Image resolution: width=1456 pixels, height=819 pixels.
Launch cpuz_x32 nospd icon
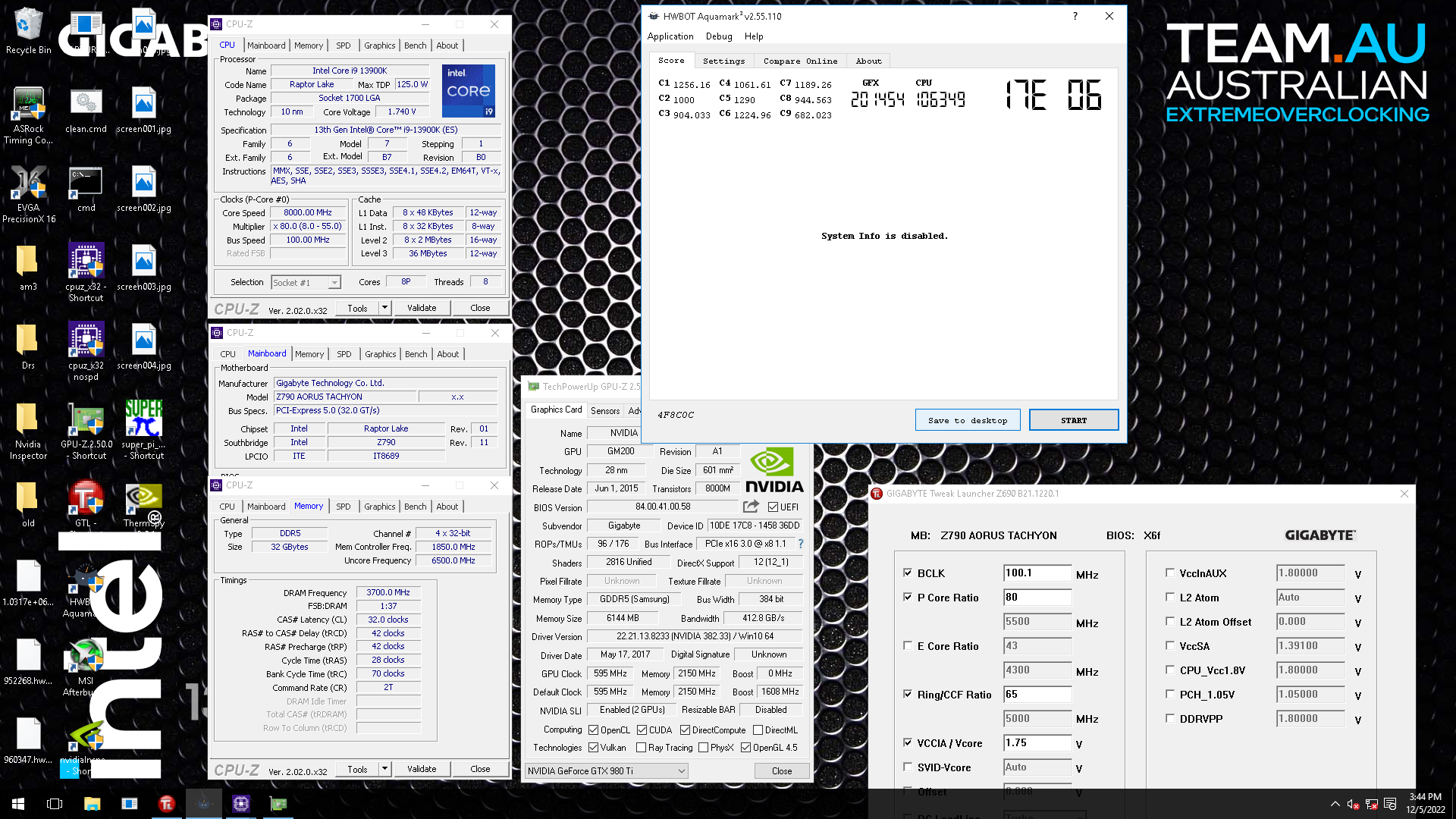coord(86,352)
